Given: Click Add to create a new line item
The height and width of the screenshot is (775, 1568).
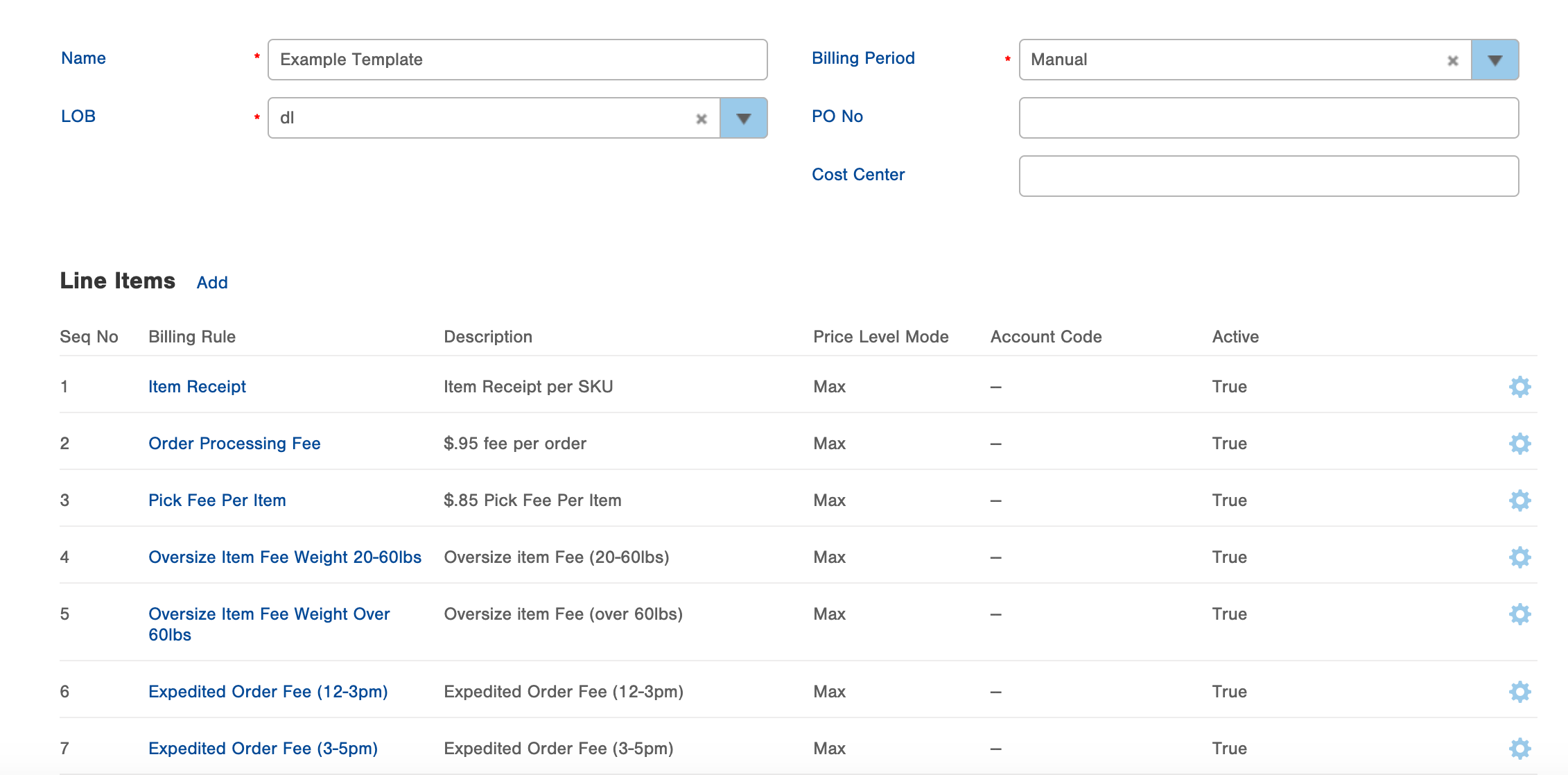Looking at the screenshot, I should 212,282.
